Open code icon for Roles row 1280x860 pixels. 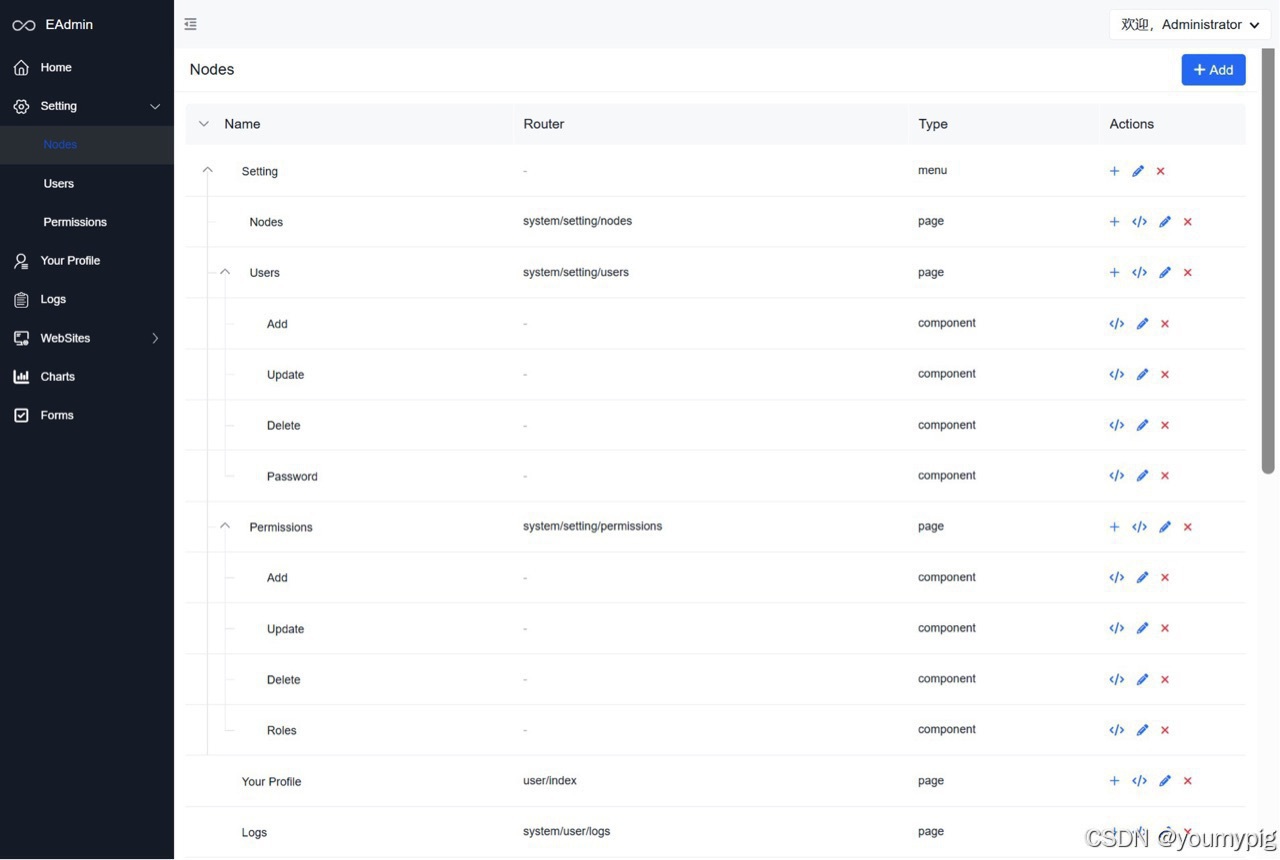click(x=1117, y=730)
